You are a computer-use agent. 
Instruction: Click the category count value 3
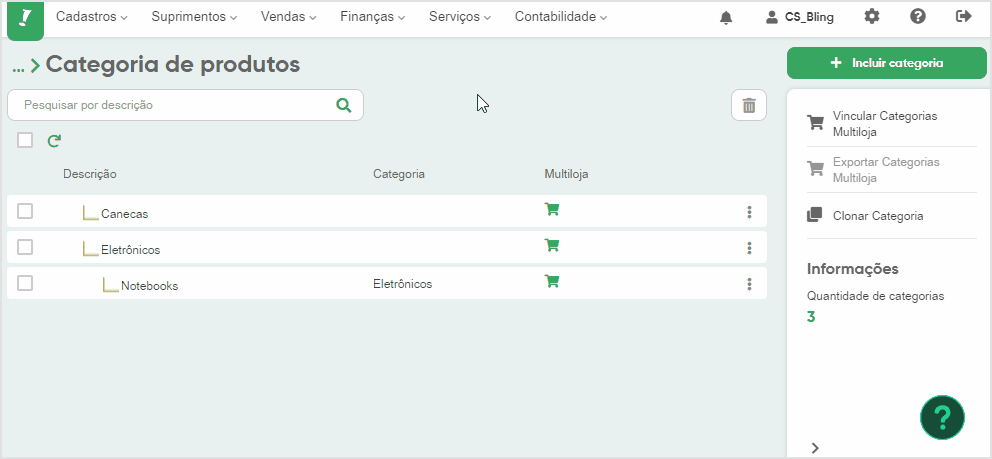point(811,317)
